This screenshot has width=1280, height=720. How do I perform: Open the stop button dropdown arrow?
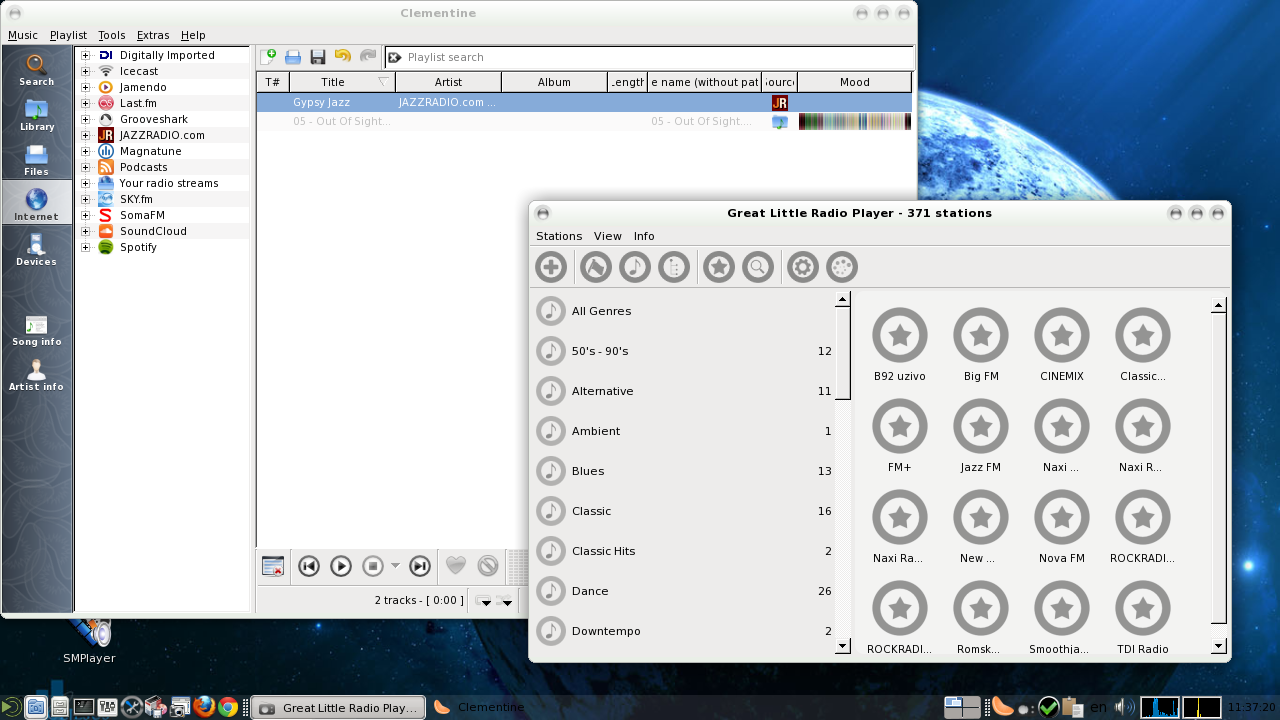click(x=395, y=566)
